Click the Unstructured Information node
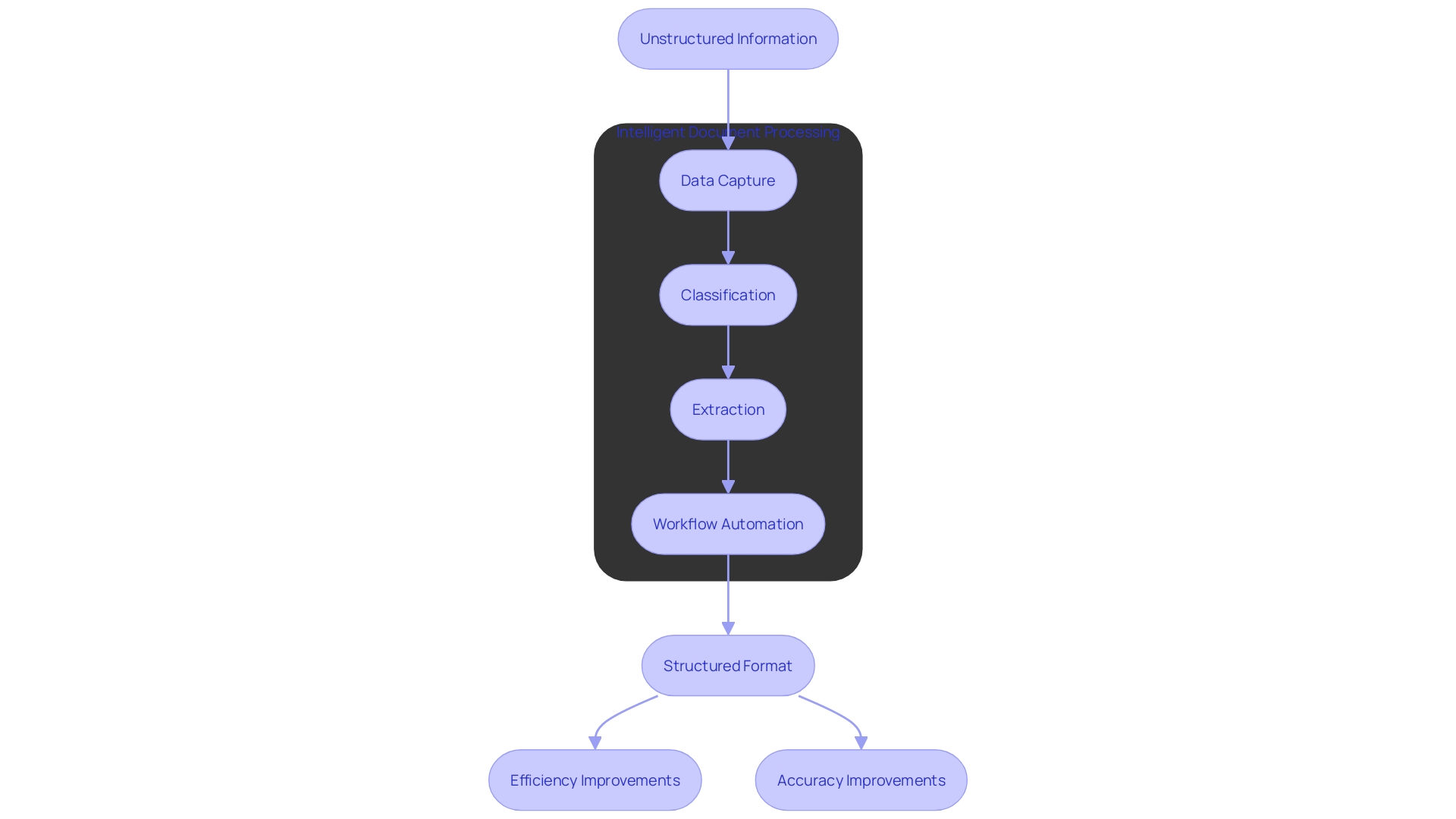The width and height of the screenshot is (1456, 819). (728, 38)
